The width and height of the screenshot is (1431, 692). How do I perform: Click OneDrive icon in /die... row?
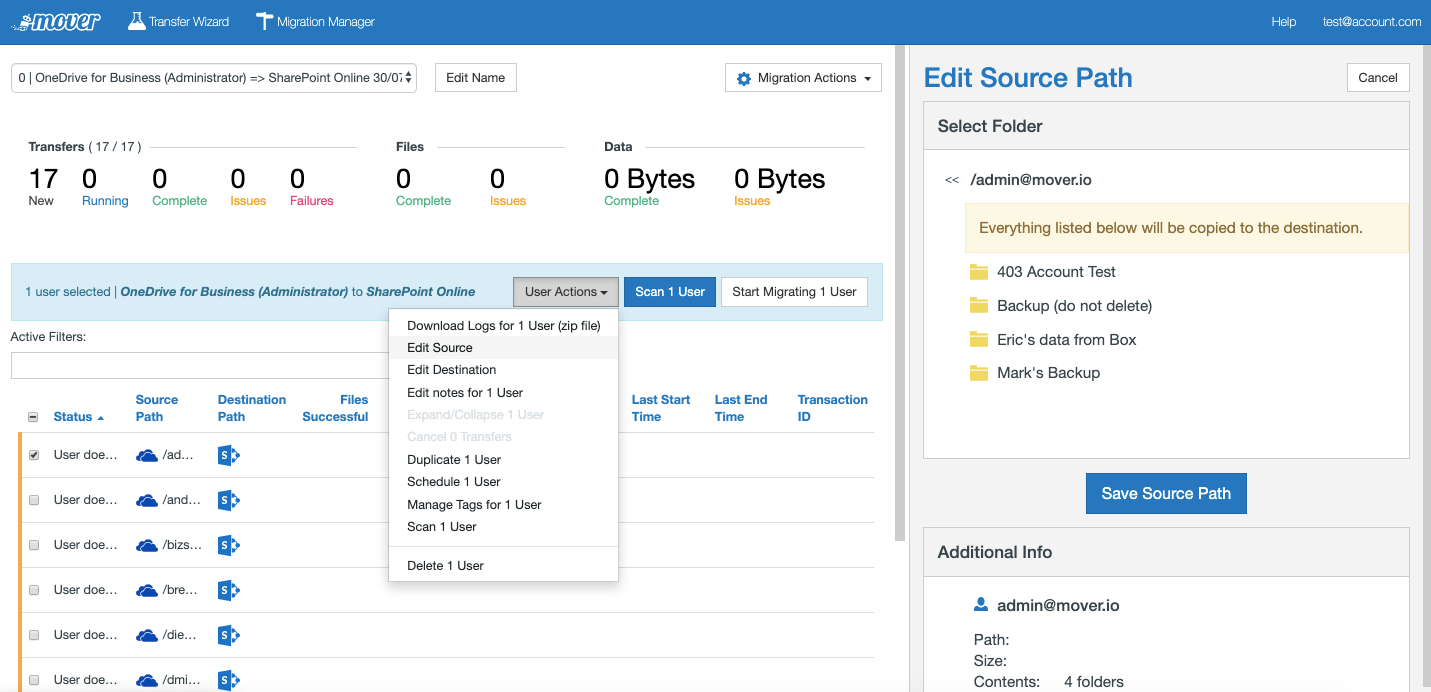(x=147, y=636)
